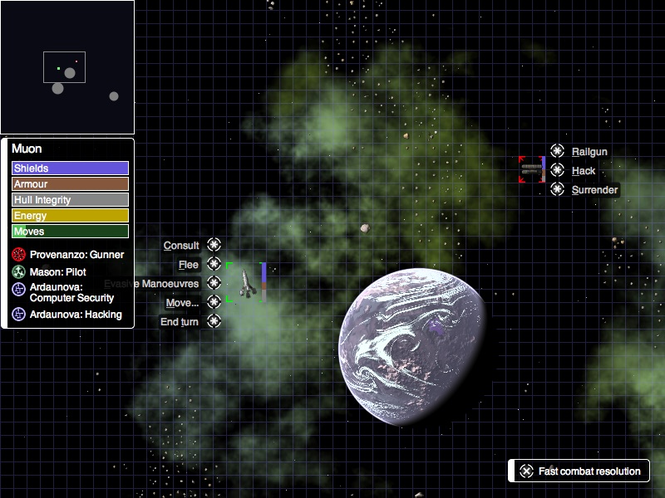Viewport: 665px width, 498px height.
Task: Click the Flee action icon
Action: (214, 264)
